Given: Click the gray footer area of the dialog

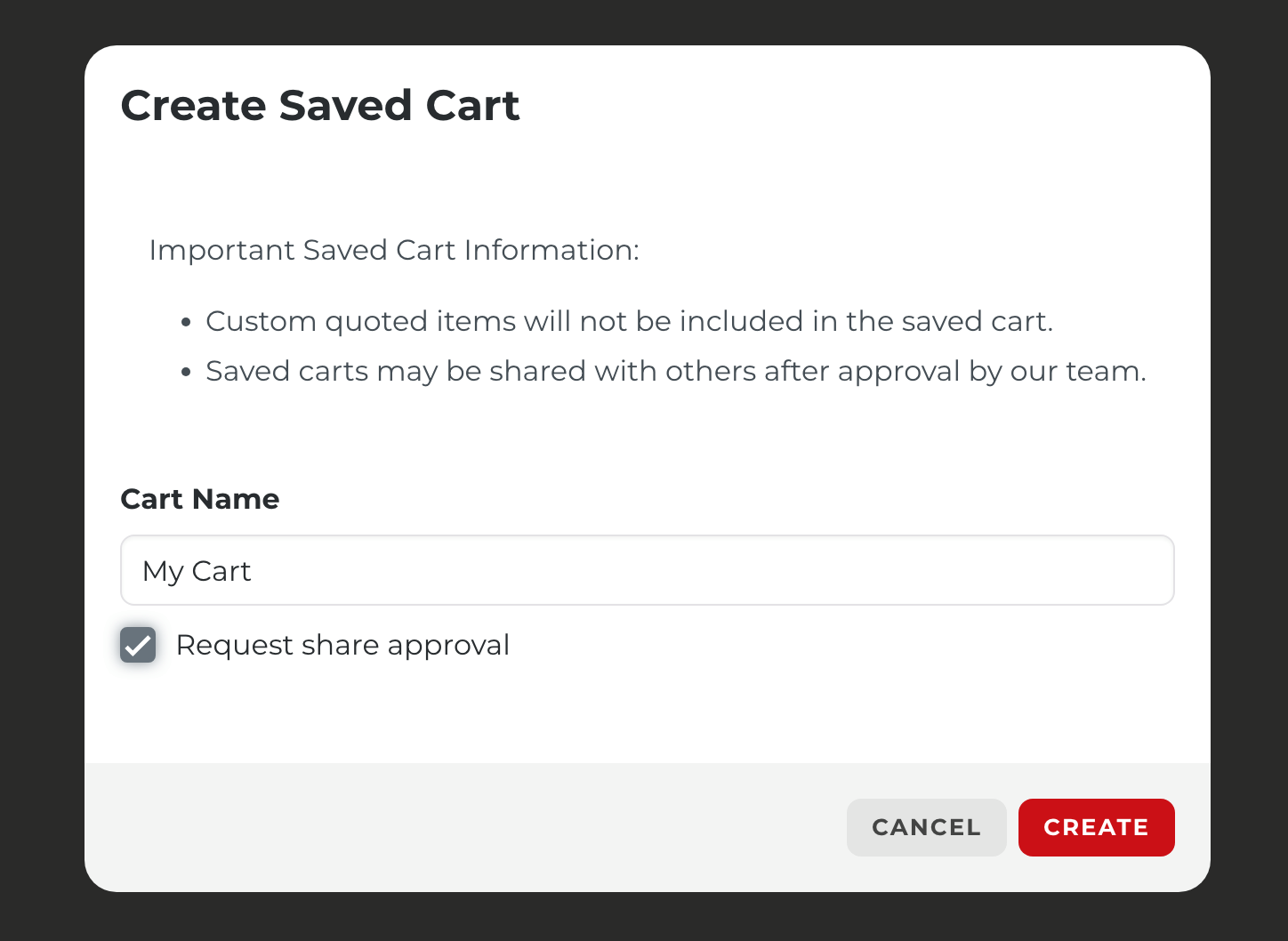Looking at the screenshot, I should (445, 827).
